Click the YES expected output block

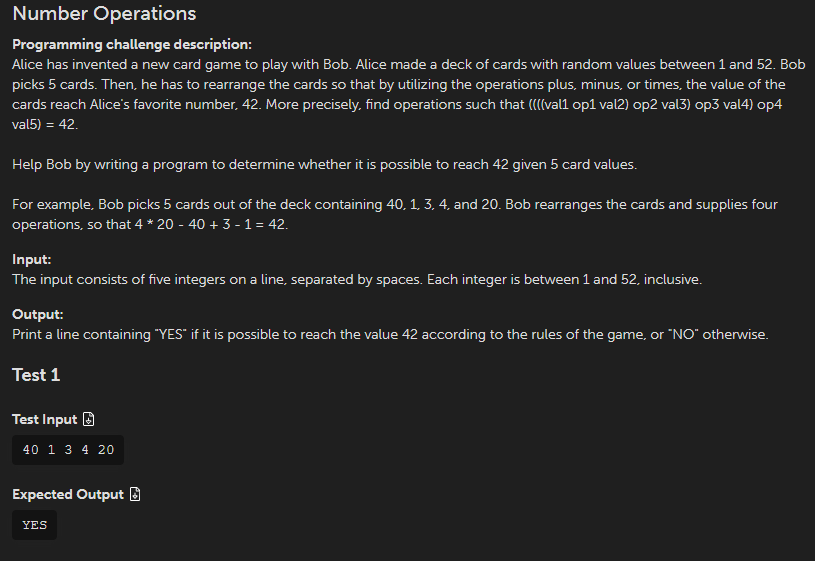[x=34, y=525]
